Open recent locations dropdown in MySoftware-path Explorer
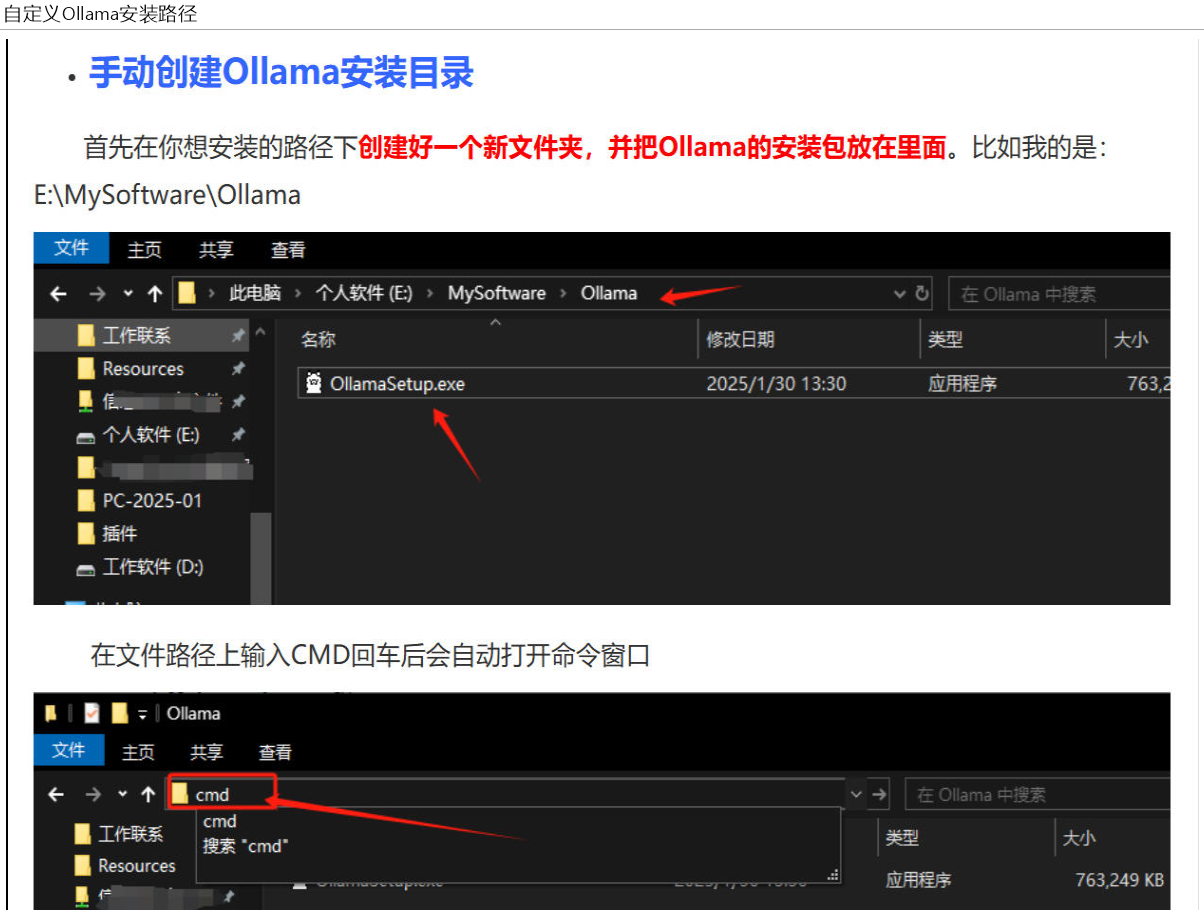 point(128,294)
